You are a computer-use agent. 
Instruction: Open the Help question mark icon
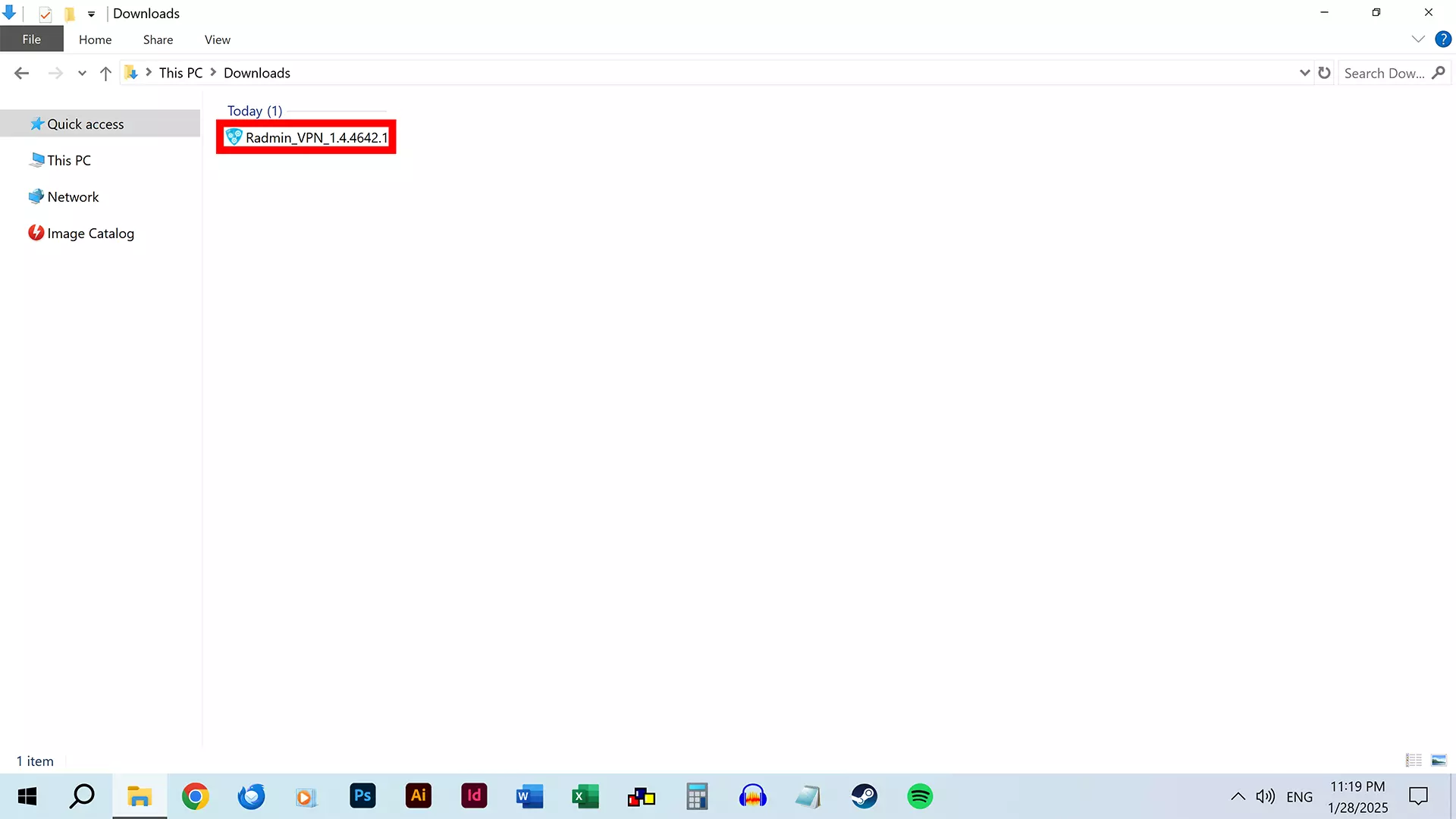1442,39
